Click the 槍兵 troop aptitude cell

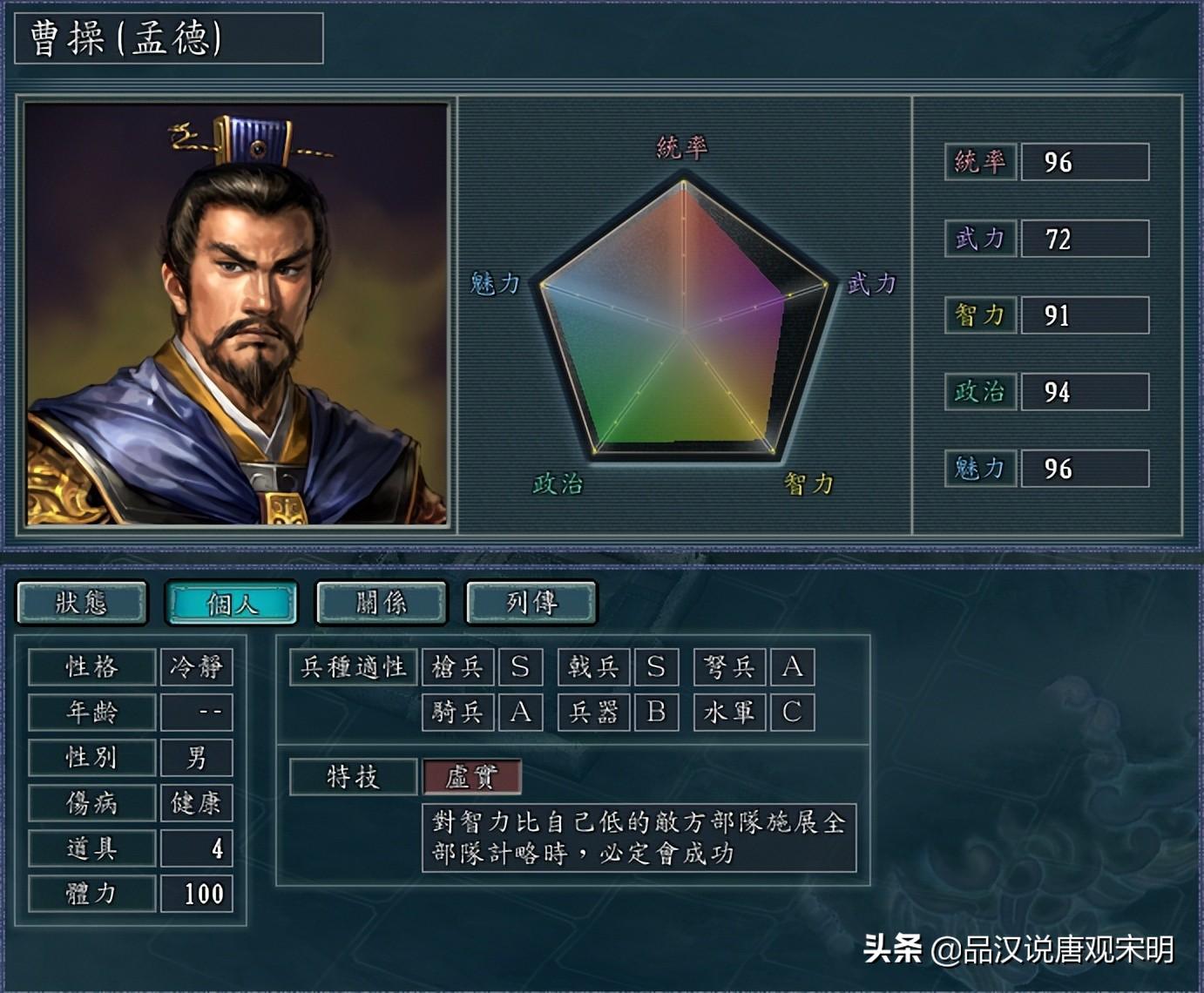click(457, 667)
